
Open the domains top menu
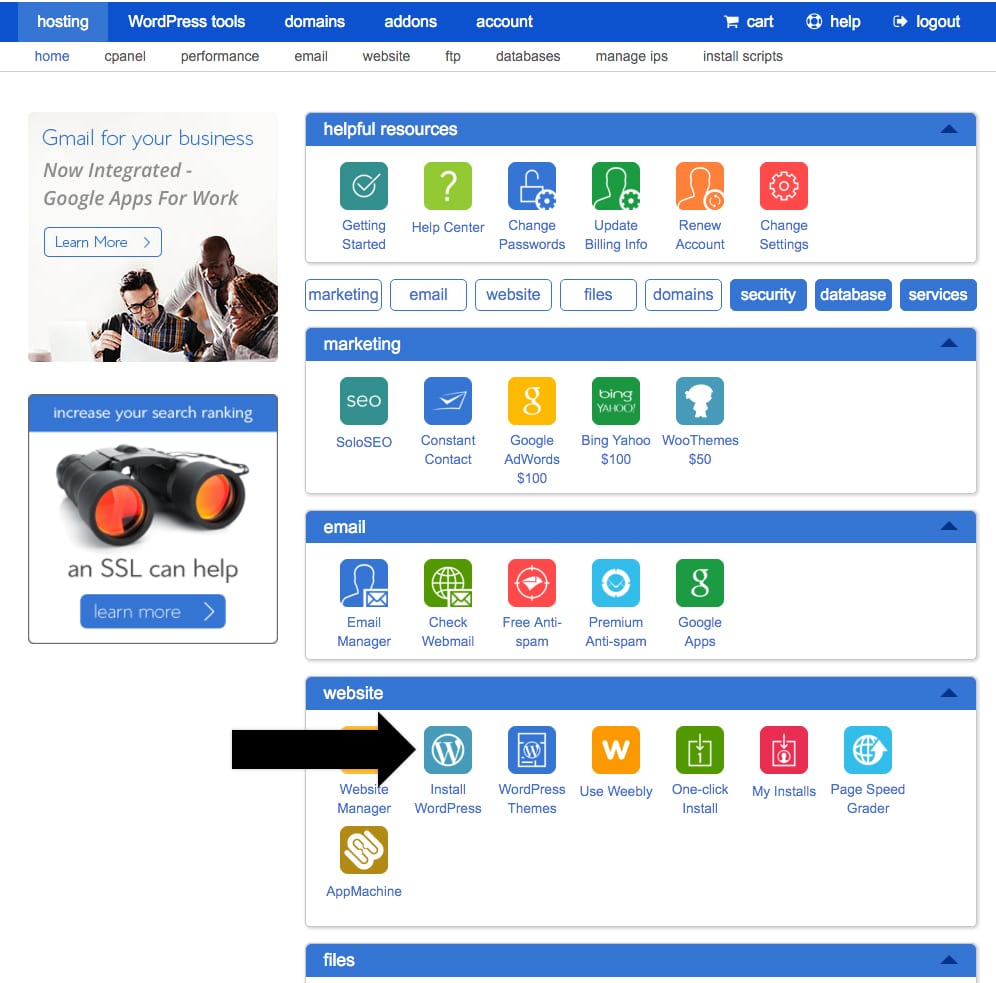pyautogui.click(x=314, y=22)
